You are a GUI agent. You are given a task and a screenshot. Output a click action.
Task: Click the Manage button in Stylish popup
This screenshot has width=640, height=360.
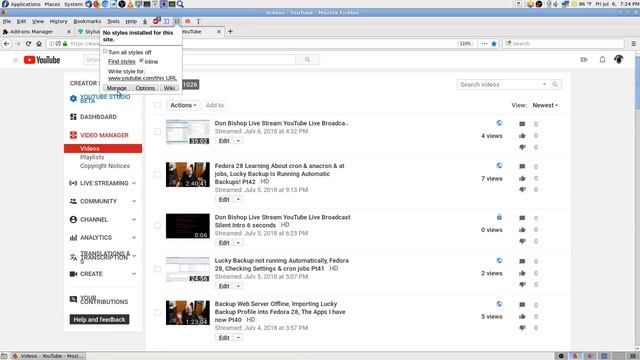[117, 88]
